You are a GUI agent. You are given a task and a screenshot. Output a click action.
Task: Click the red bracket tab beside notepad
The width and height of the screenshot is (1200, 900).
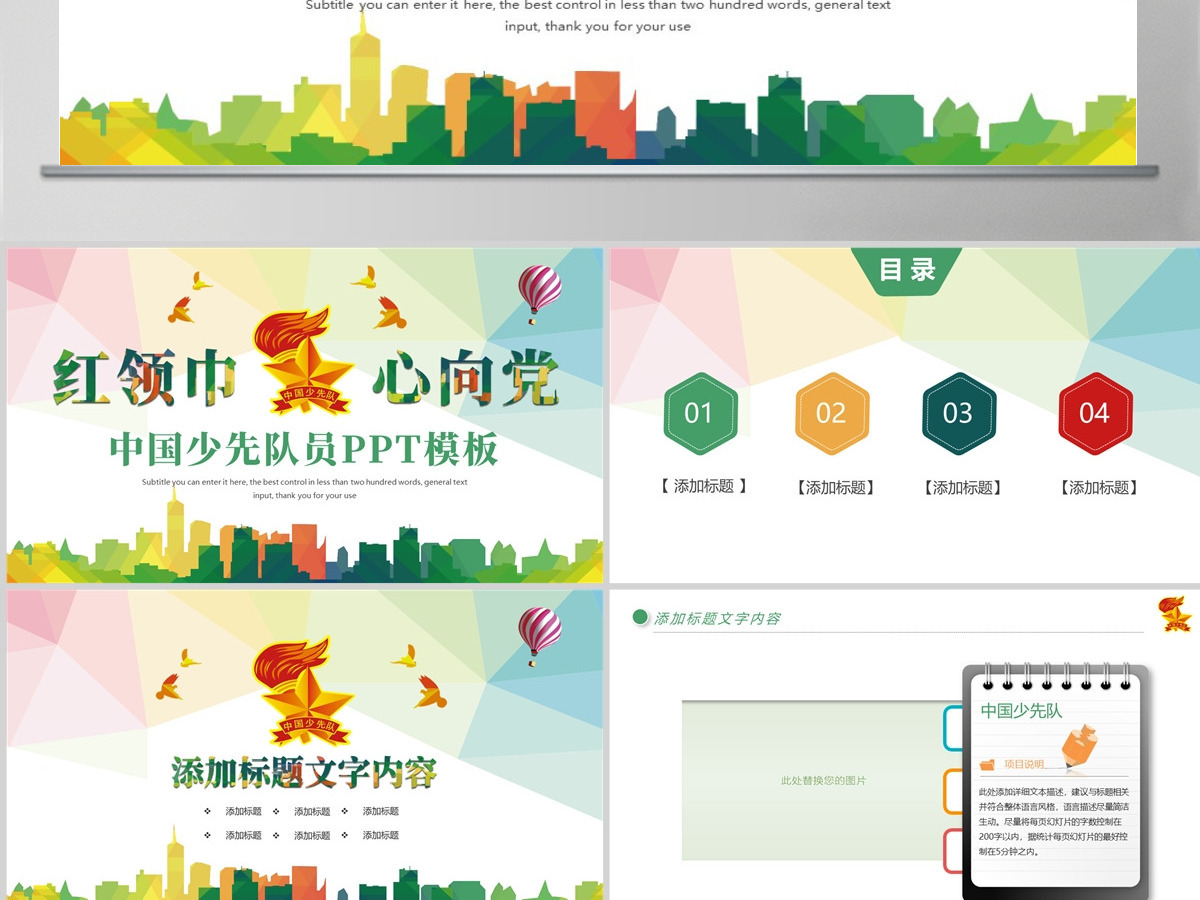[x=953, y=851]
